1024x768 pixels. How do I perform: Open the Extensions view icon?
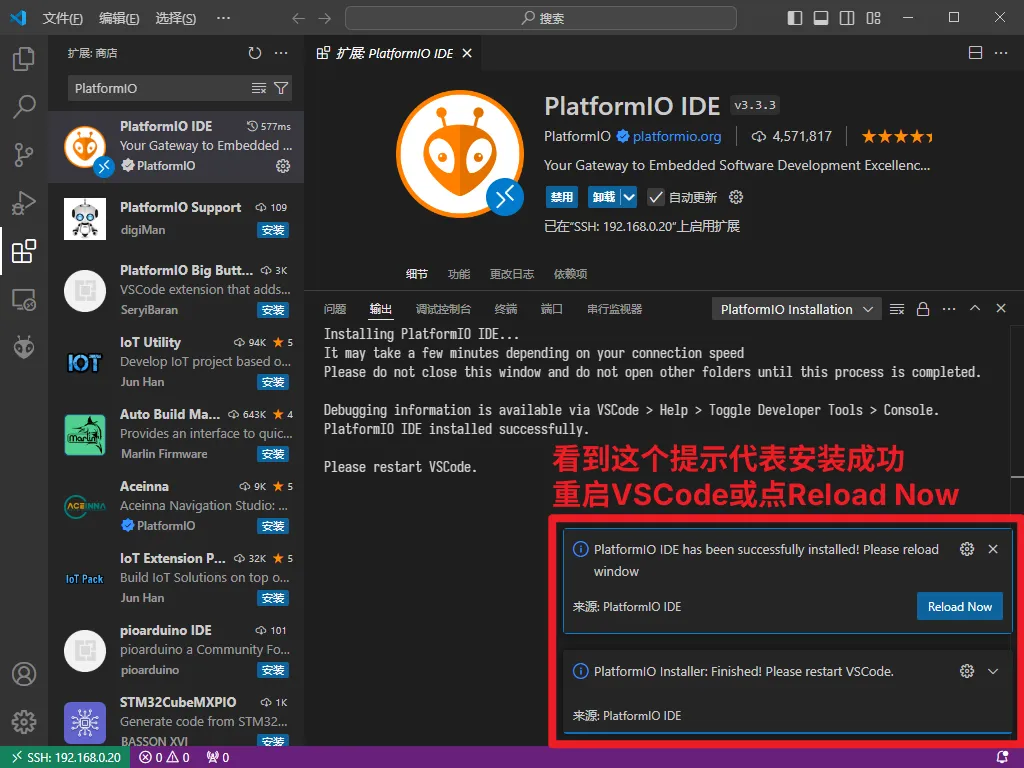click(x=24, y=251)
